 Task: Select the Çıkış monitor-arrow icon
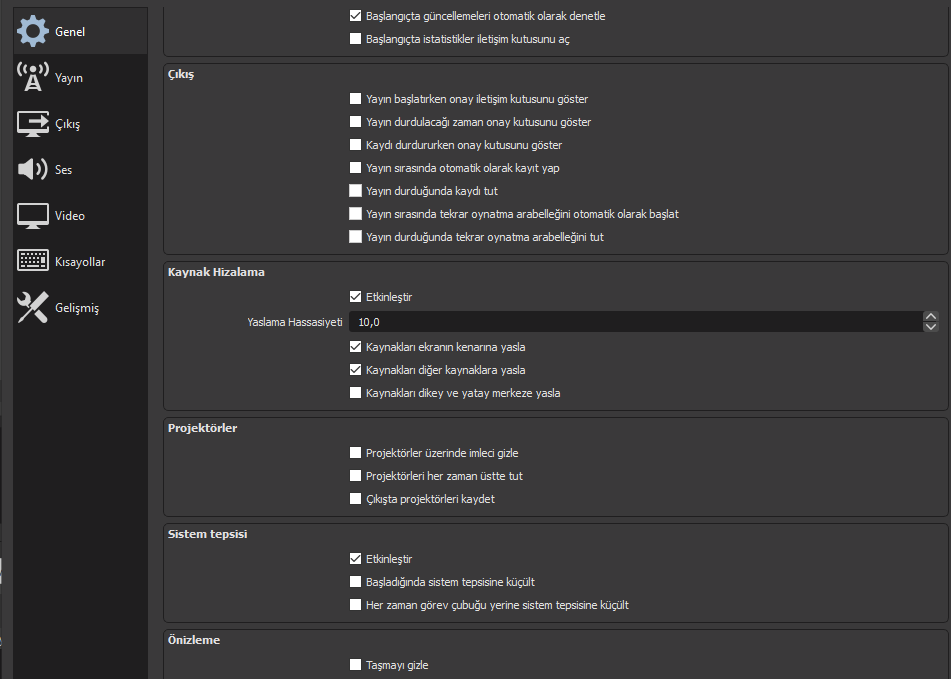click(x=33, y=124)
